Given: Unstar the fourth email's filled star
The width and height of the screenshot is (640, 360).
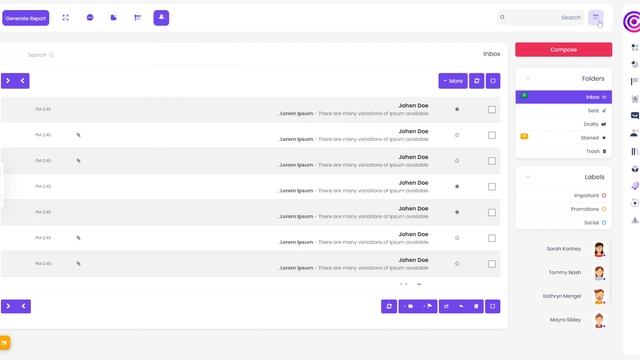Looking at the screenshot, I should pyautogui.click(x=457, y=187).
